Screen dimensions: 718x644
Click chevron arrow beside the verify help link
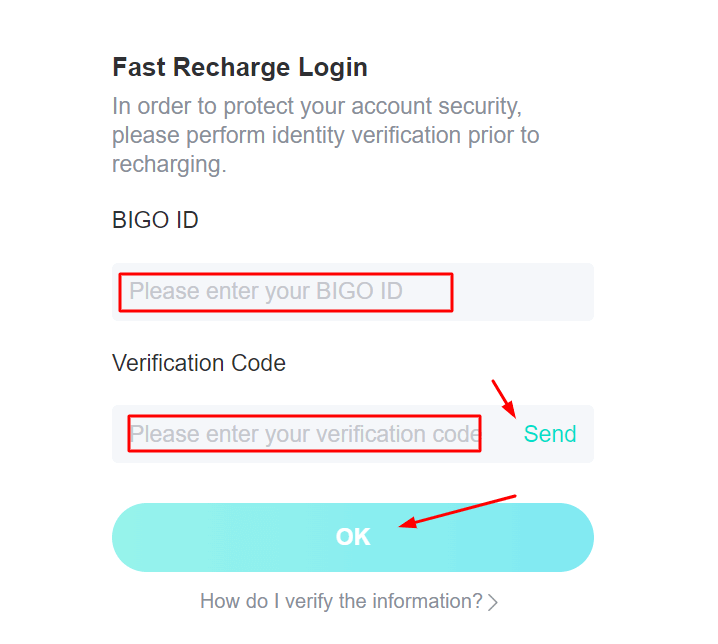click(492, 602)
